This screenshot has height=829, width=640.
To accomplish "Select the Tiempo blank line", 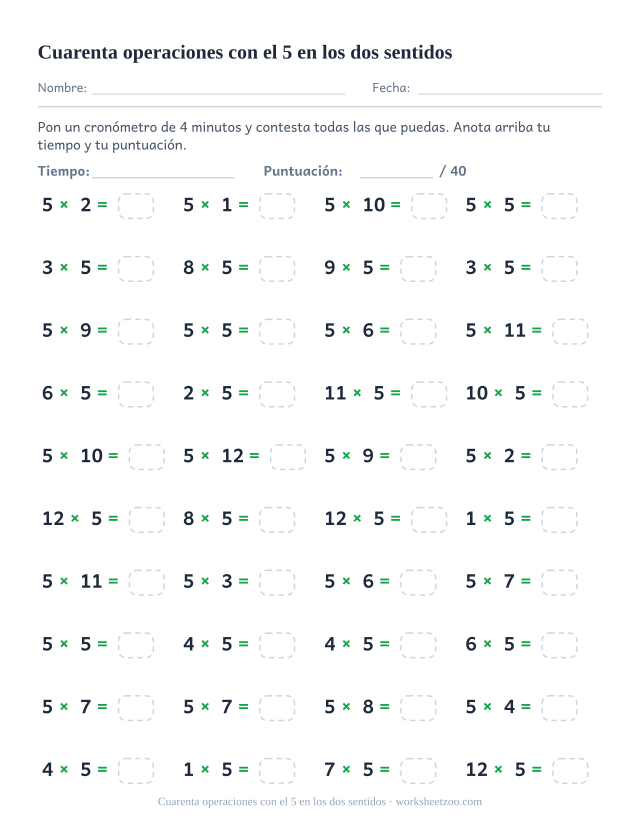I will (x=163, y=177).
